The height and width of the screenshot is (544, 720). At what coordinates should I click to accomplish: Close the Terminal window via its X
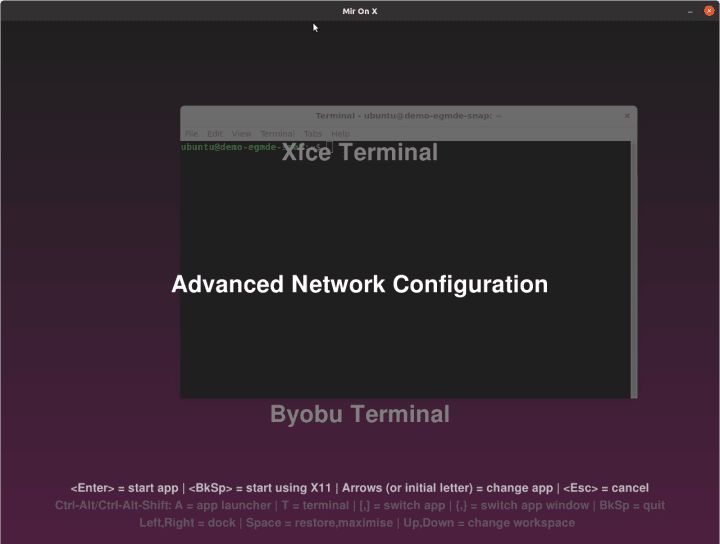pos(627,116)
